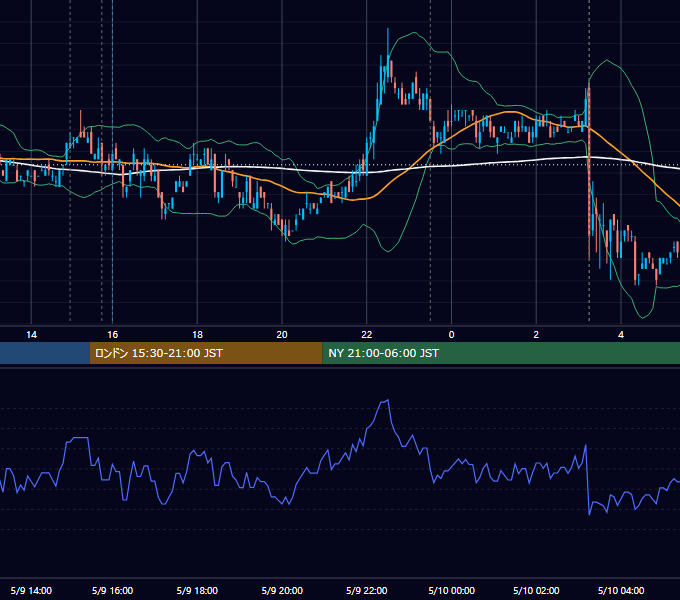Click the '14' hour label on the chart axis
The image size is (680, 600).
point(31,335)
